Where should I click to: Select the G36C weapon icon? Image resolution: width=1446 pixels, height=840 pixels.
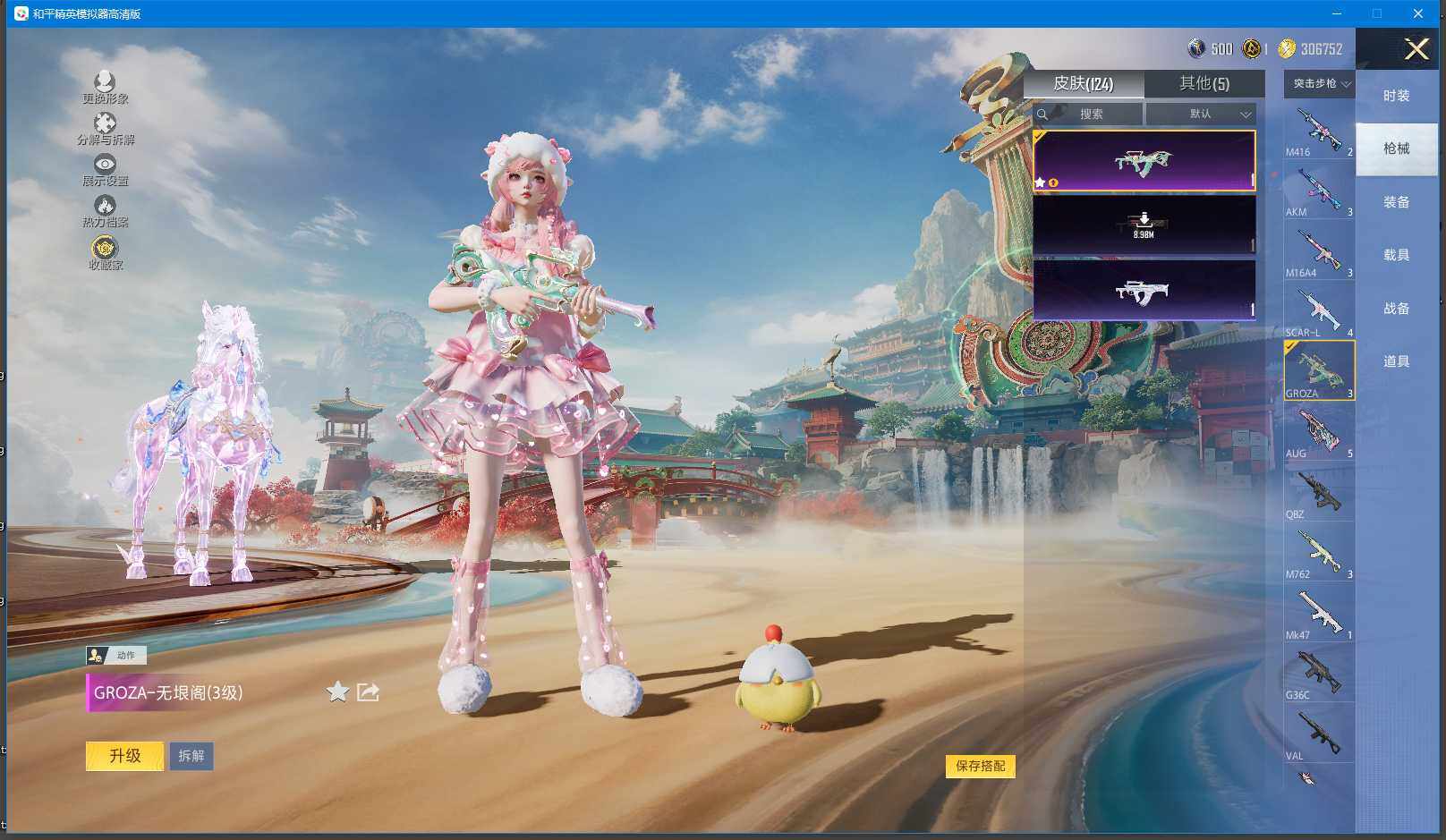tap(1319, 673)
